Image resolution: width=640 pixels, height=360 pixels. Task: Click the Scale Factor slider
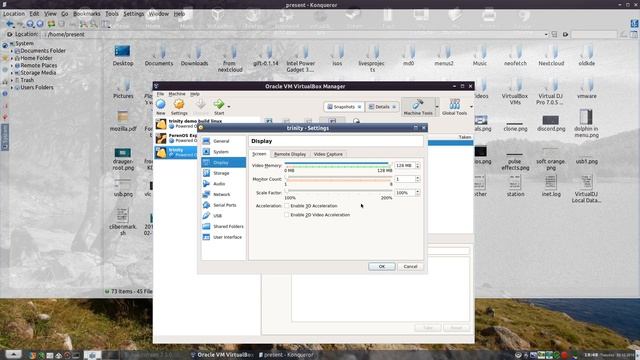click(338, 191)
